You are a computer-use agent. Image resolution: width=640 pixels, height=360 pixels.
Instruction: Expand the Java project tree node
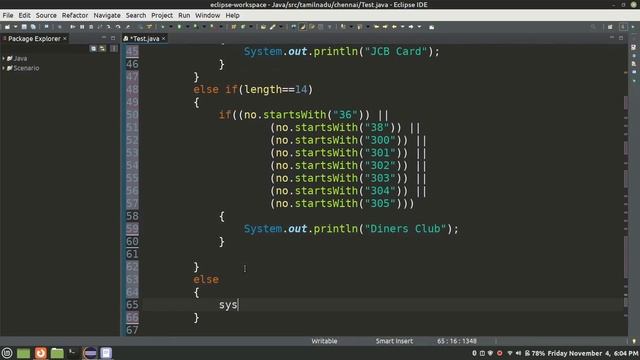pos(4,58)
